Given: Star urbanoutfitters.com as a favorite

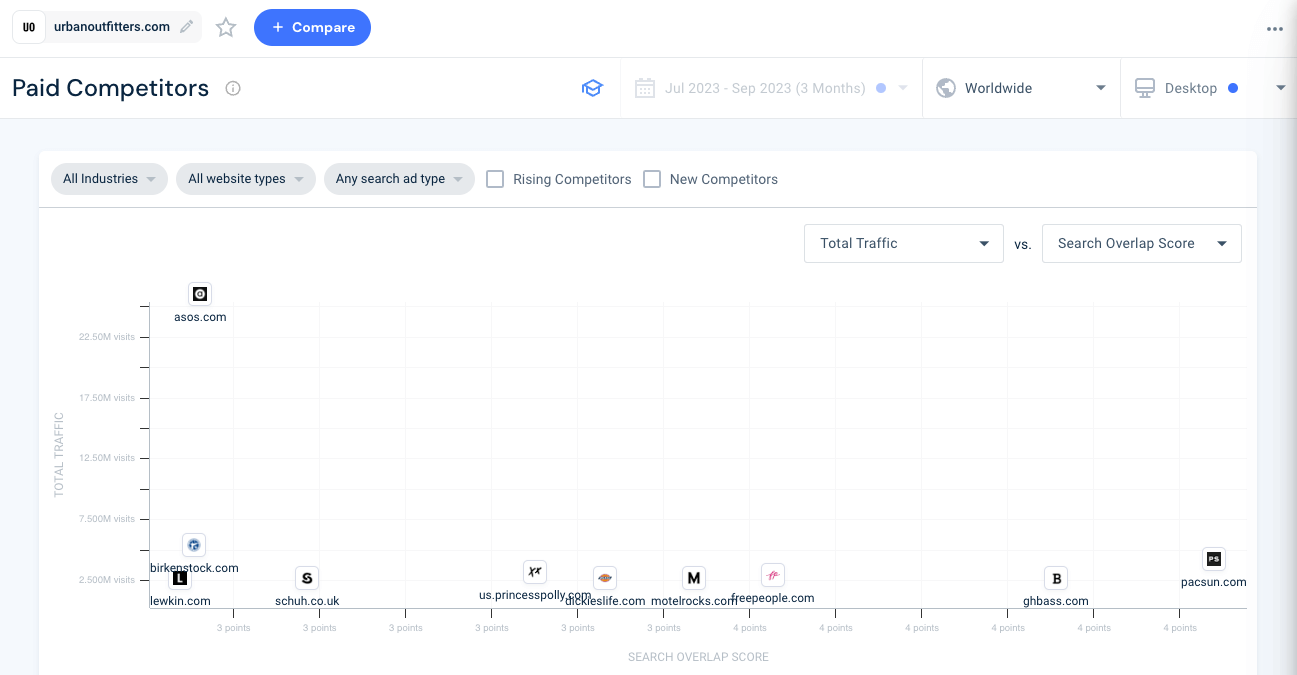Looking at the screenshot, I should 226,27.
